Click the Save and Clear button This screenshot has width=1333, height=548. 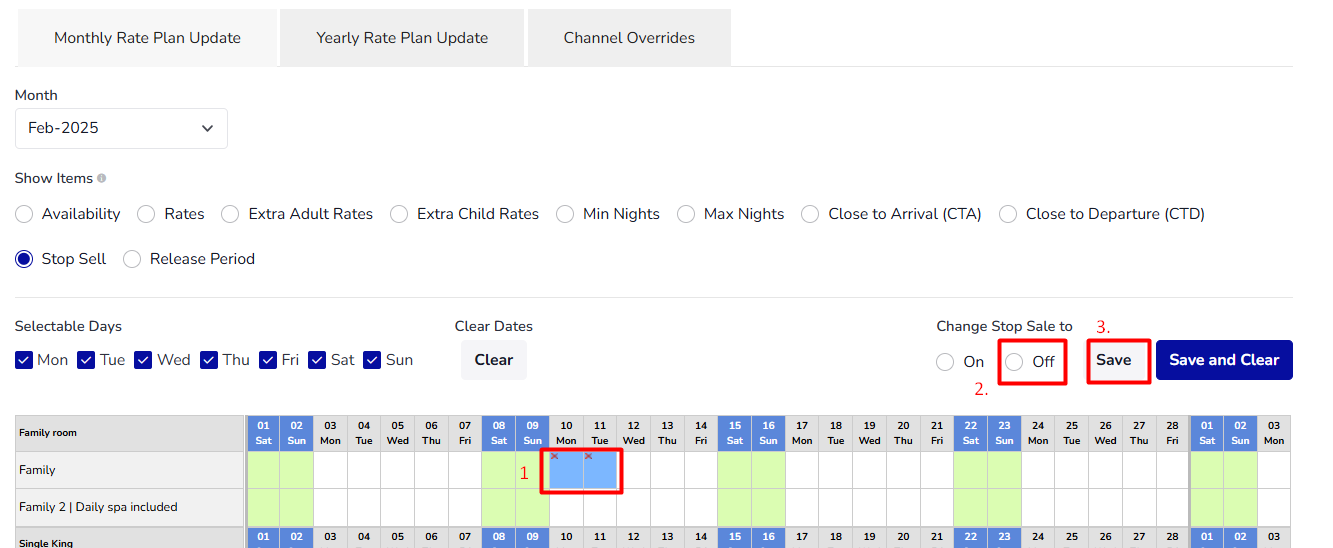[1224, 360]
